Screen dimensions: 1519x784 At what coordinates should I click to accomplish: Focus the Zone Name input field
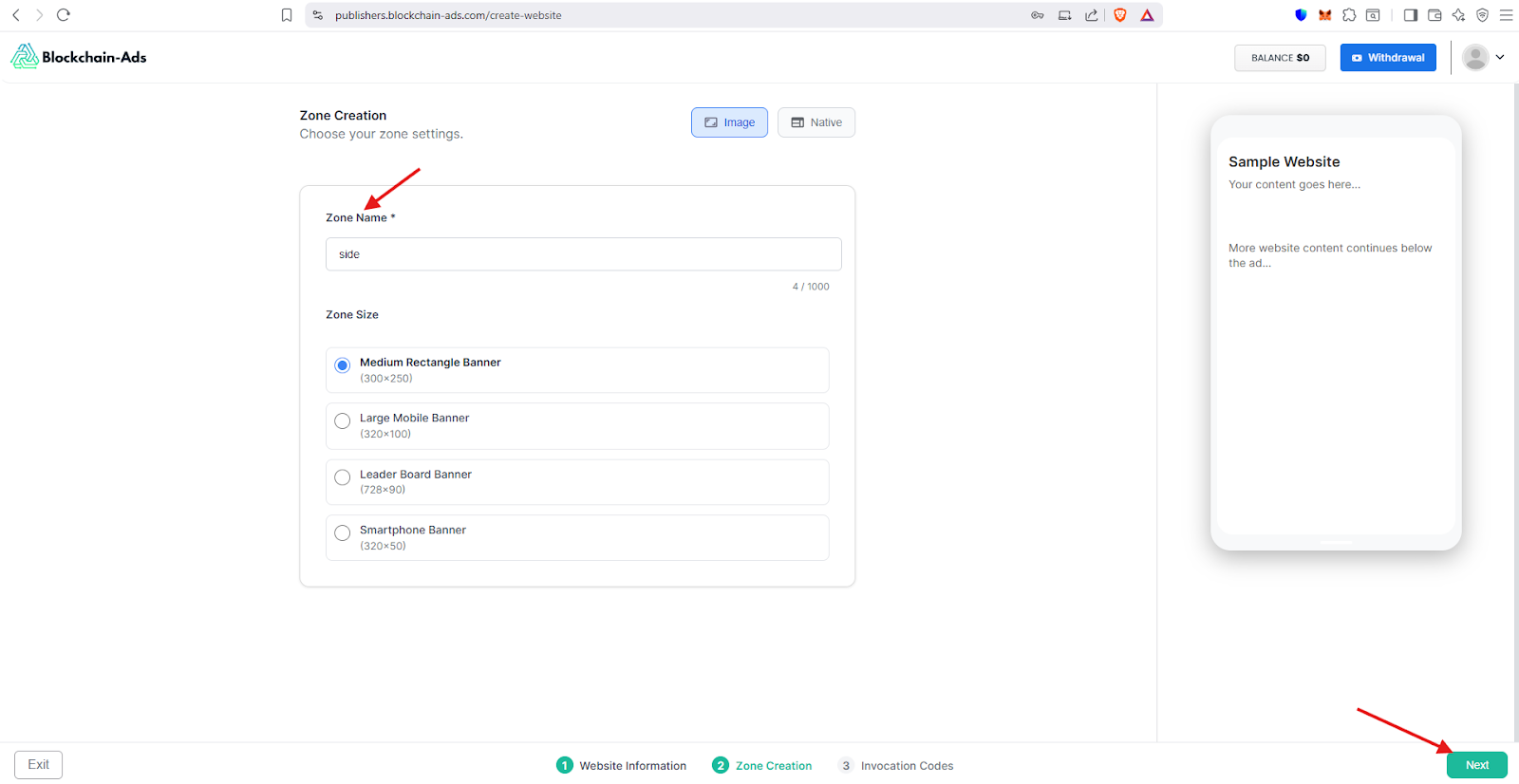tap(584, 254)
